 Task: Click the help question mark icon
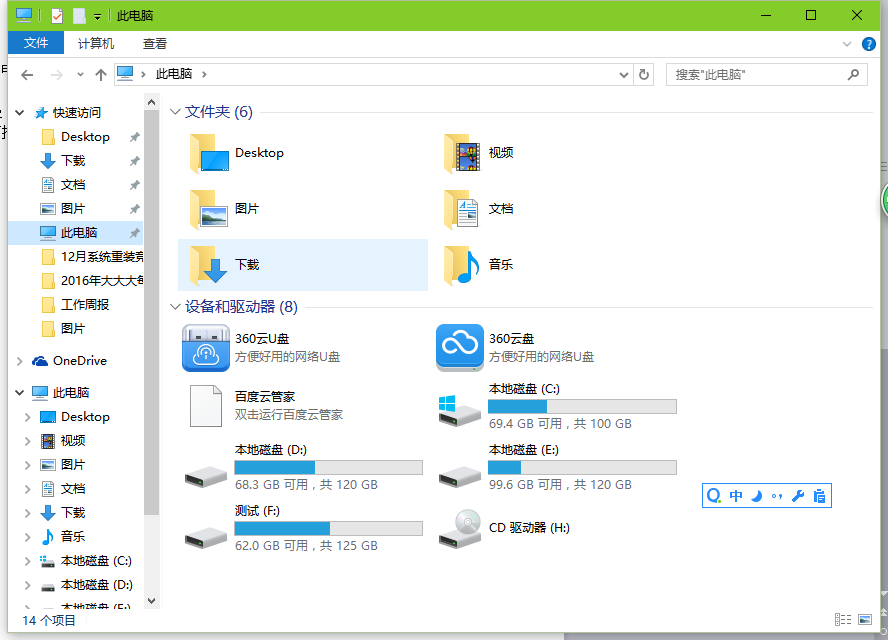[868, 44]
